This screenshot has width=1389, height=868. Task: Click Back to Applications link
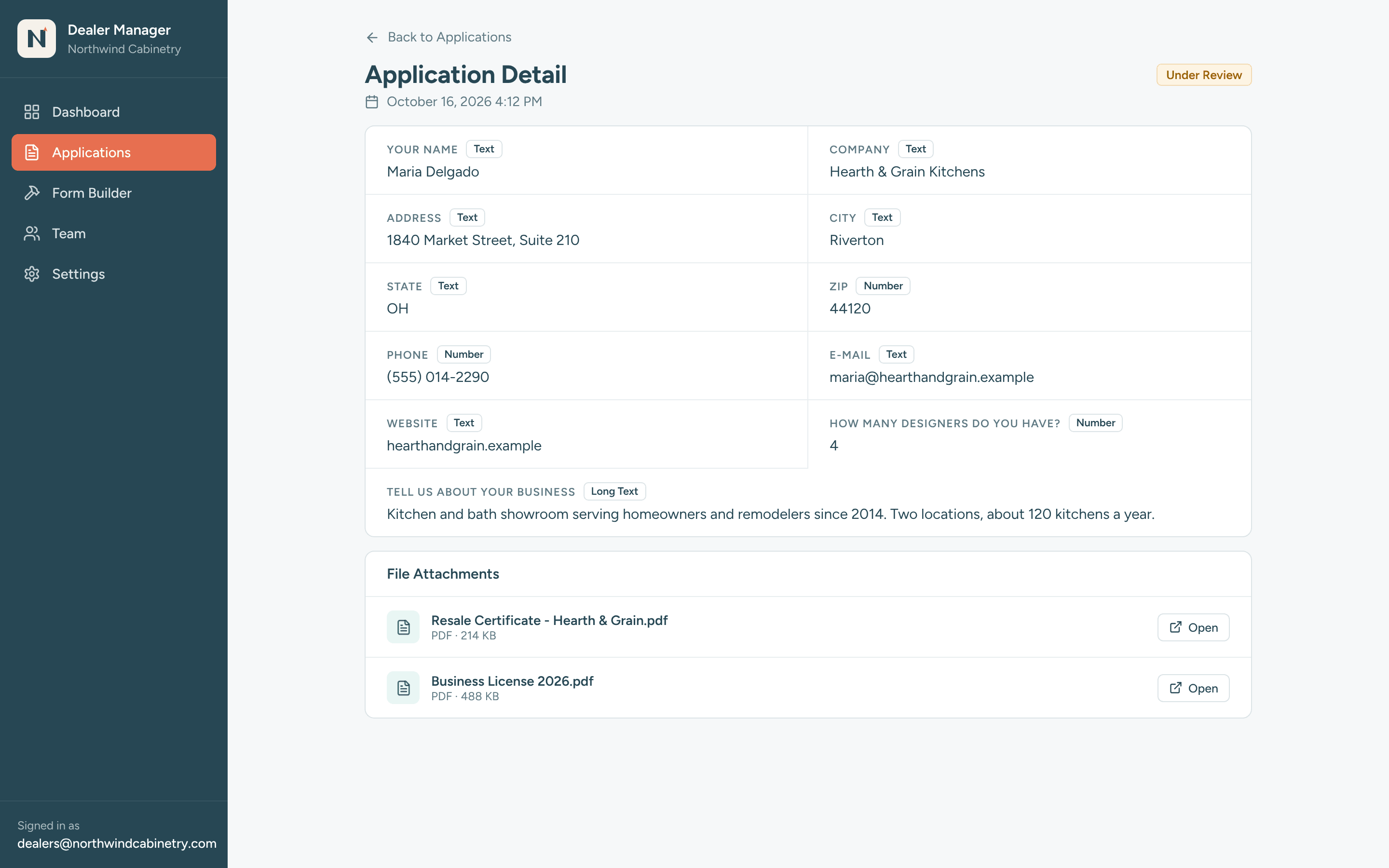coord(438,37)
